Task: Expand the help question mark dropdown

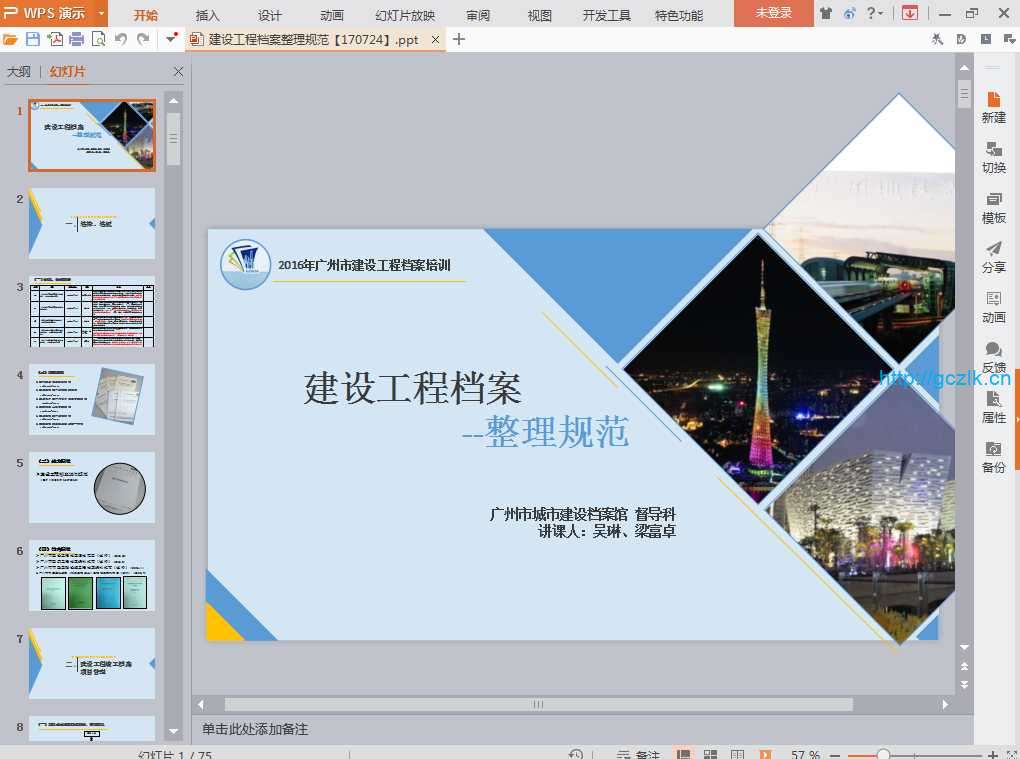Action: tap(876, 13)
